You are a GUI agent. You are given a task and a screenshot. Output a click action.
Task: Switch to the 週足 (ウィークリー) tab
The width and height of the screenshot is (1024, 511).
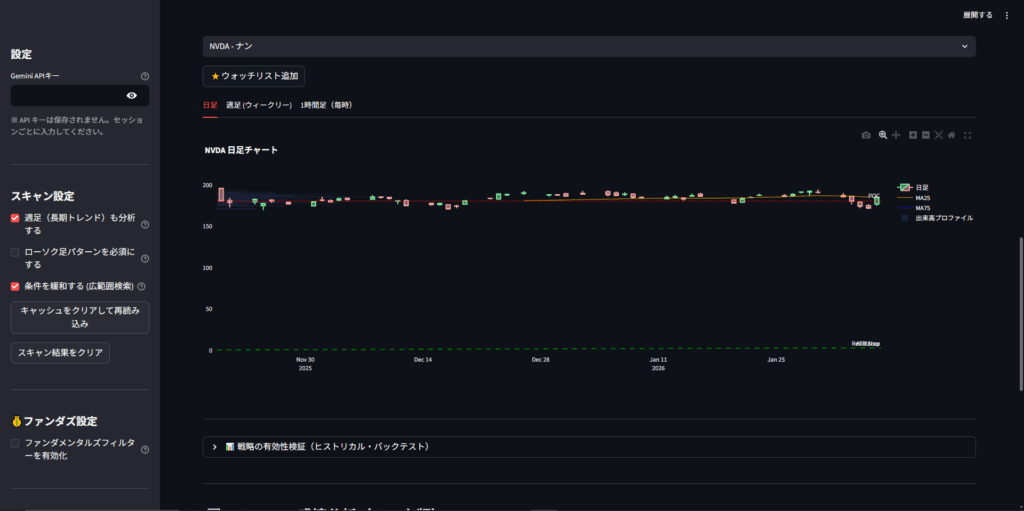click(258, 105)
